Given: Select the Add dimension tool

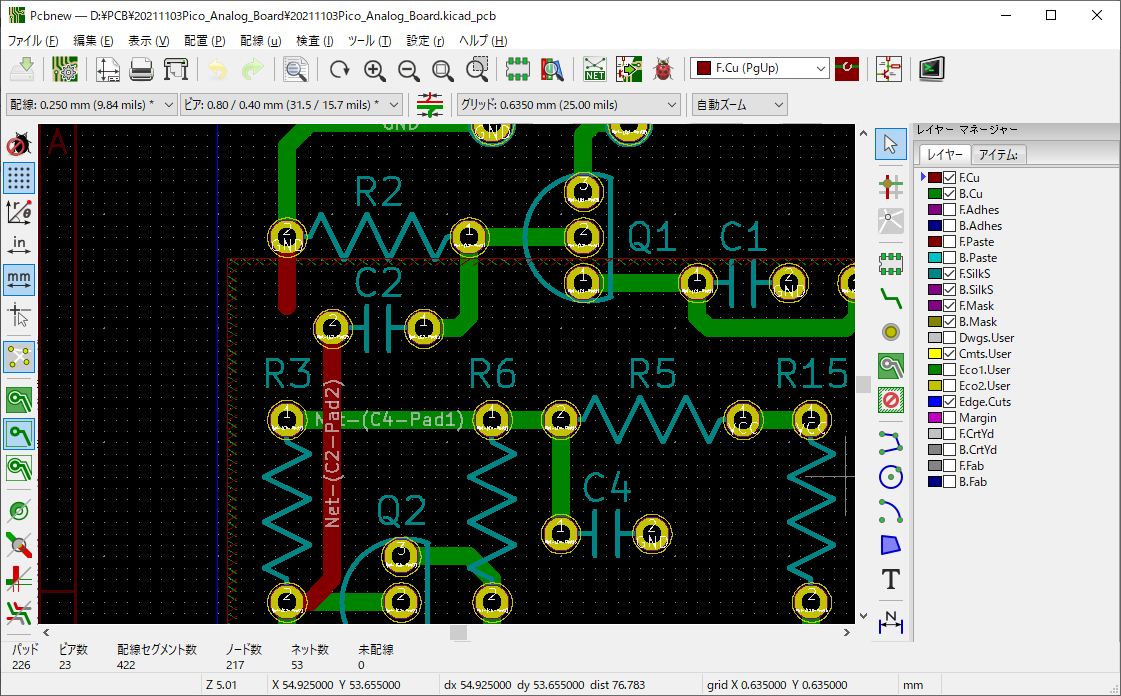Looking at the screenshot, I should coord(890,622).
